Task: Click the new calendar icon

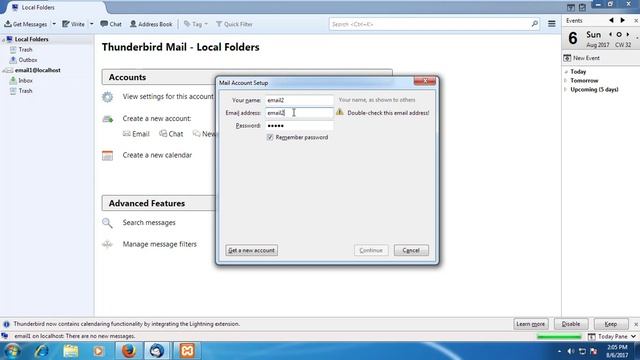Action: 107,156
